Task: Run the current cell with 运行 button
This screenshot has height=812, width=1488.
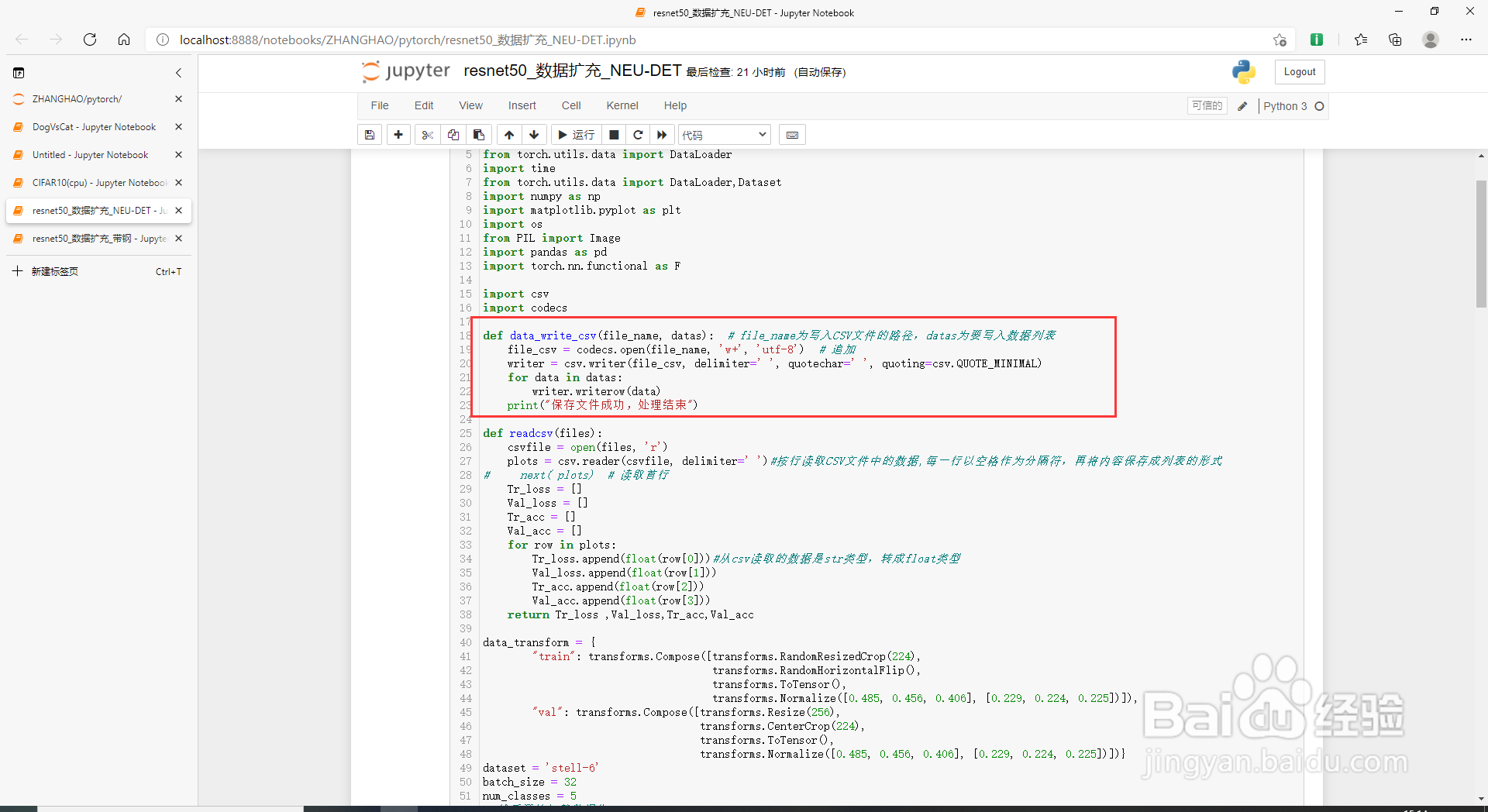Action: [x=576, y=135]
